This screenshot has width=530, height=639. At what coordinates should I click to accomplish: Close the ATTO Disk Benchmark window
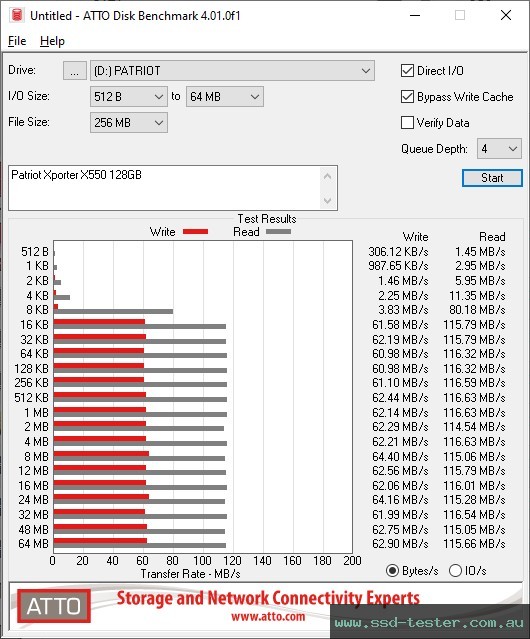coord(506,15)
